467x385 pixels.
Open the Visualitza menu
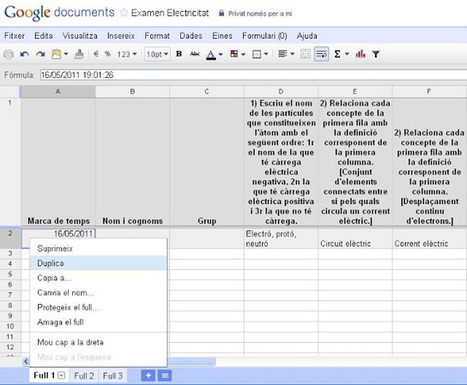[80, 36]
